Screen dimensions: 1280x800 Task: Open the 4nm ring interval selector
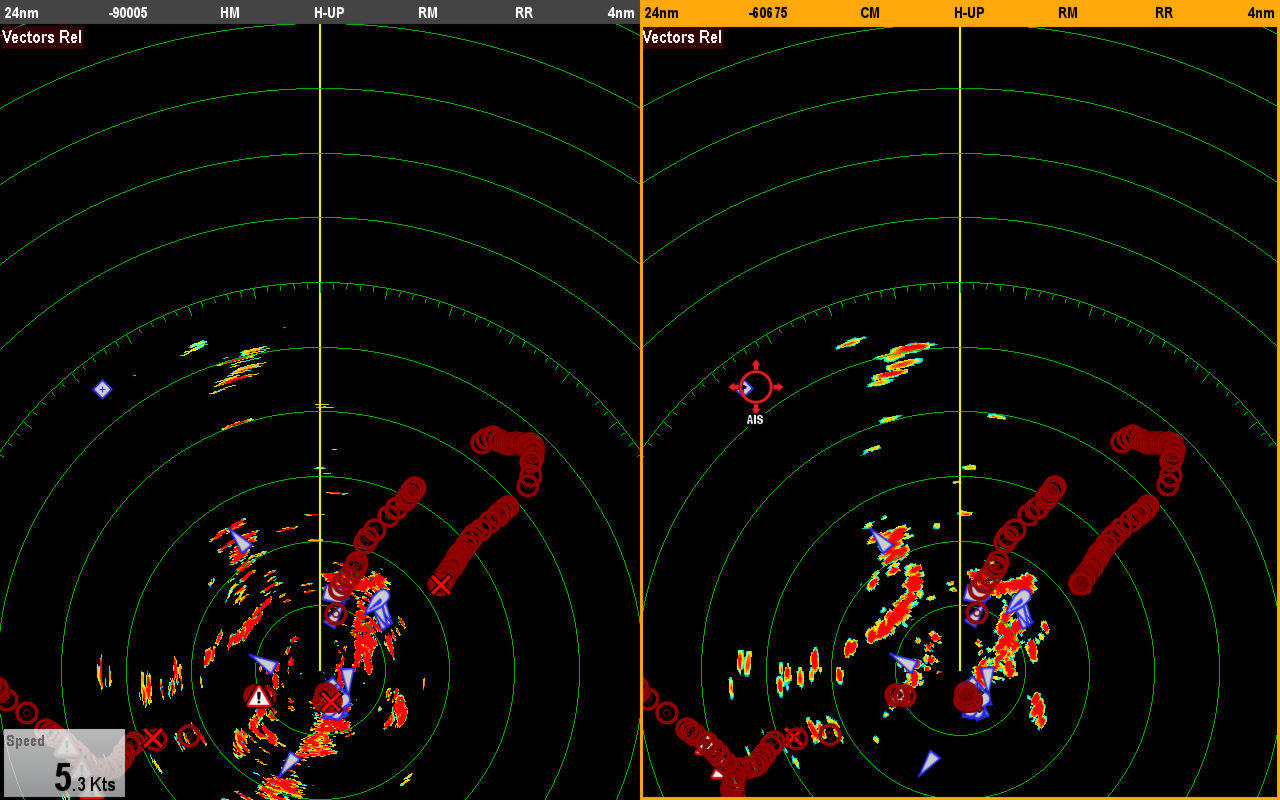pyautogui.click(x=619, y=13)
